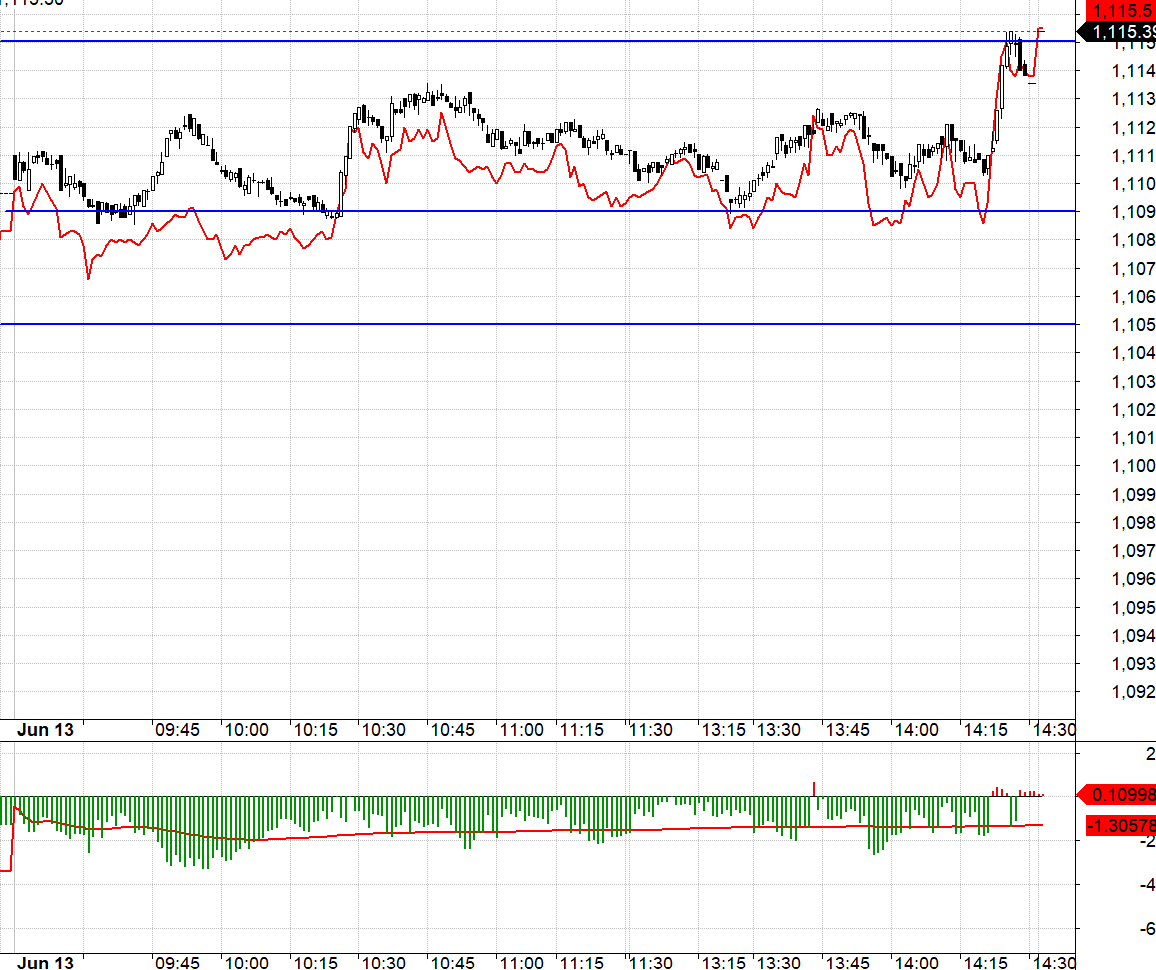Click Jun 13 date label under main chart

[x=45, y=730]
